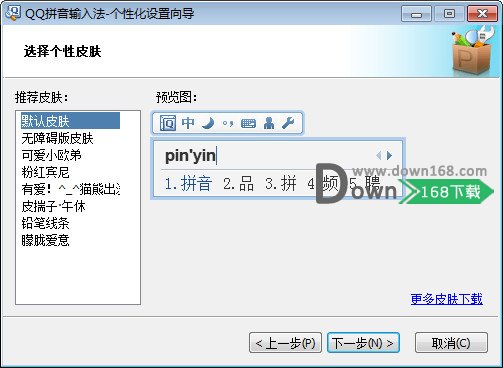
Task: Maximize the wizard window
Action: pos(449,14)
